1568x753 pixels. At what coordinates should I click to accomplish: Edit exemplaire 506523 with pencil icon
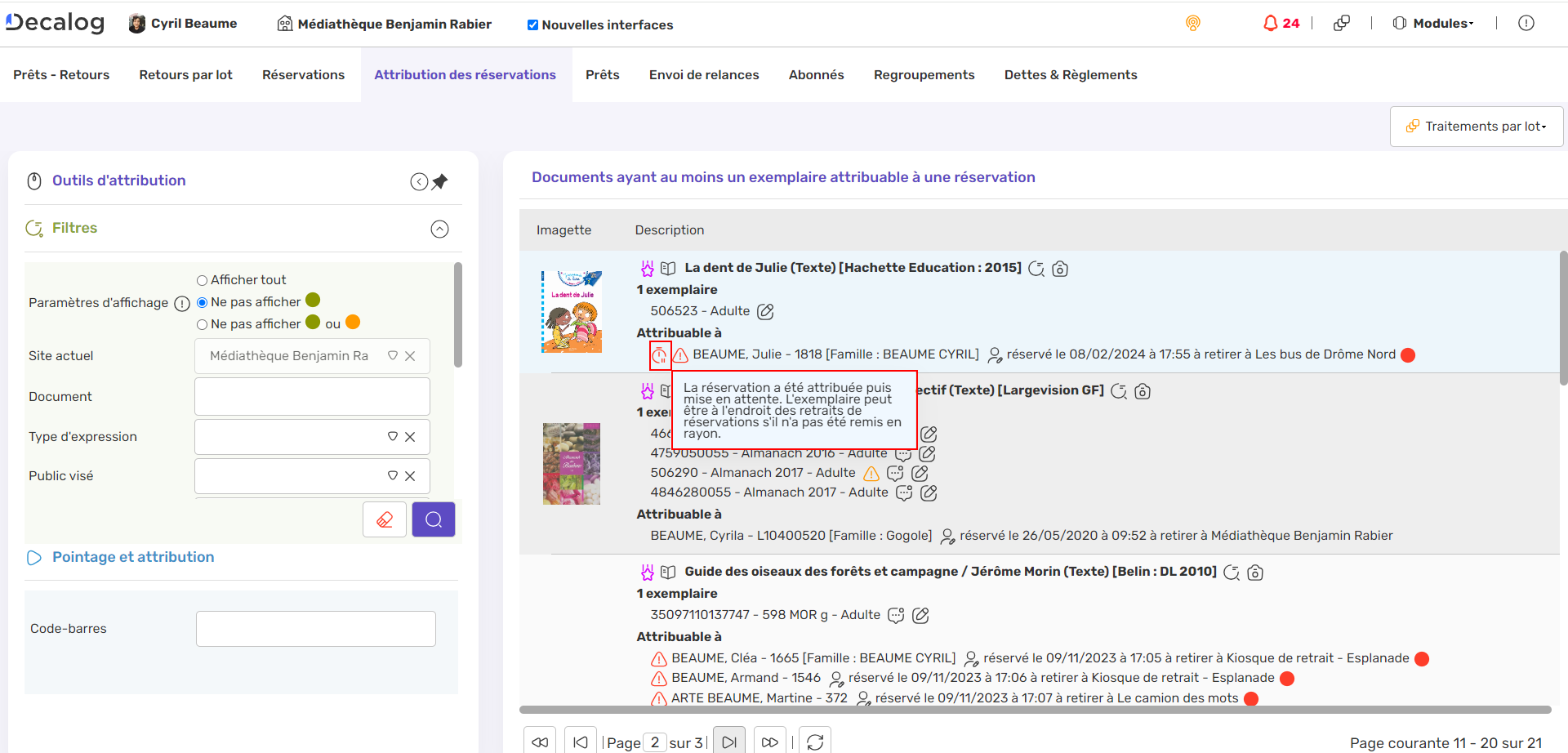click(765, 311)
